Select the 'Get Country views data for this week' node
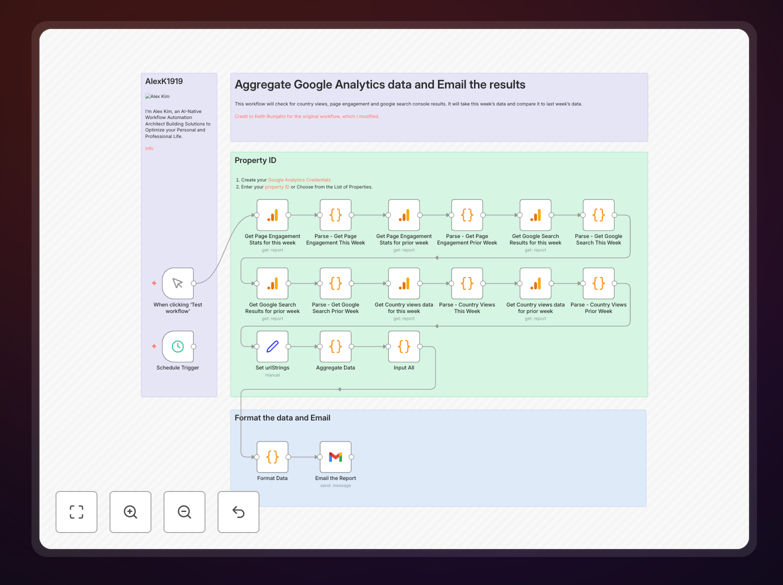 (x=404, y=283)
